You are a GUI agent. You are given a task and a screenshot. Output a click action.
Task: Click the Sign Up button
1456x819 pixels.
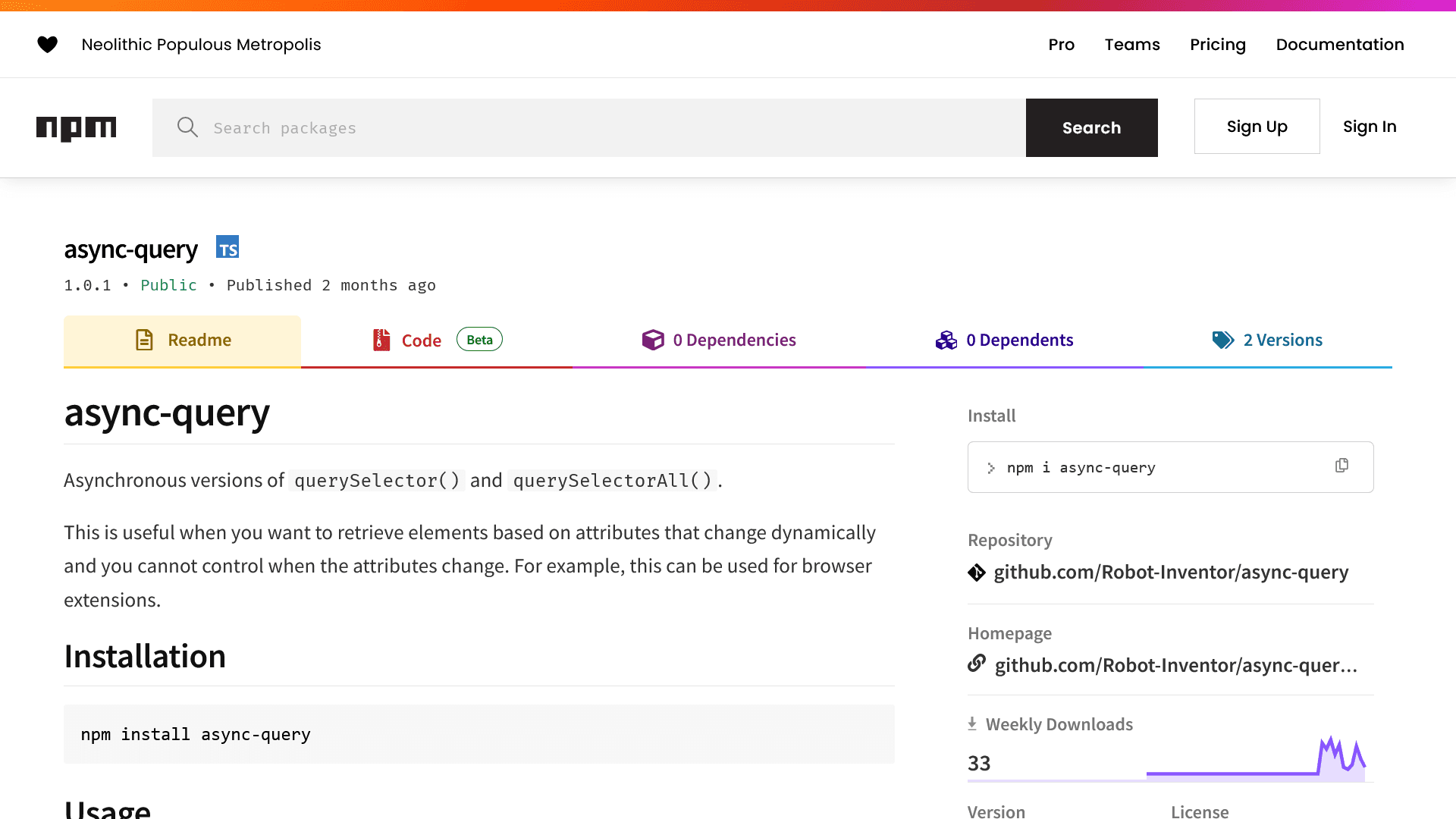point(1257,127)
